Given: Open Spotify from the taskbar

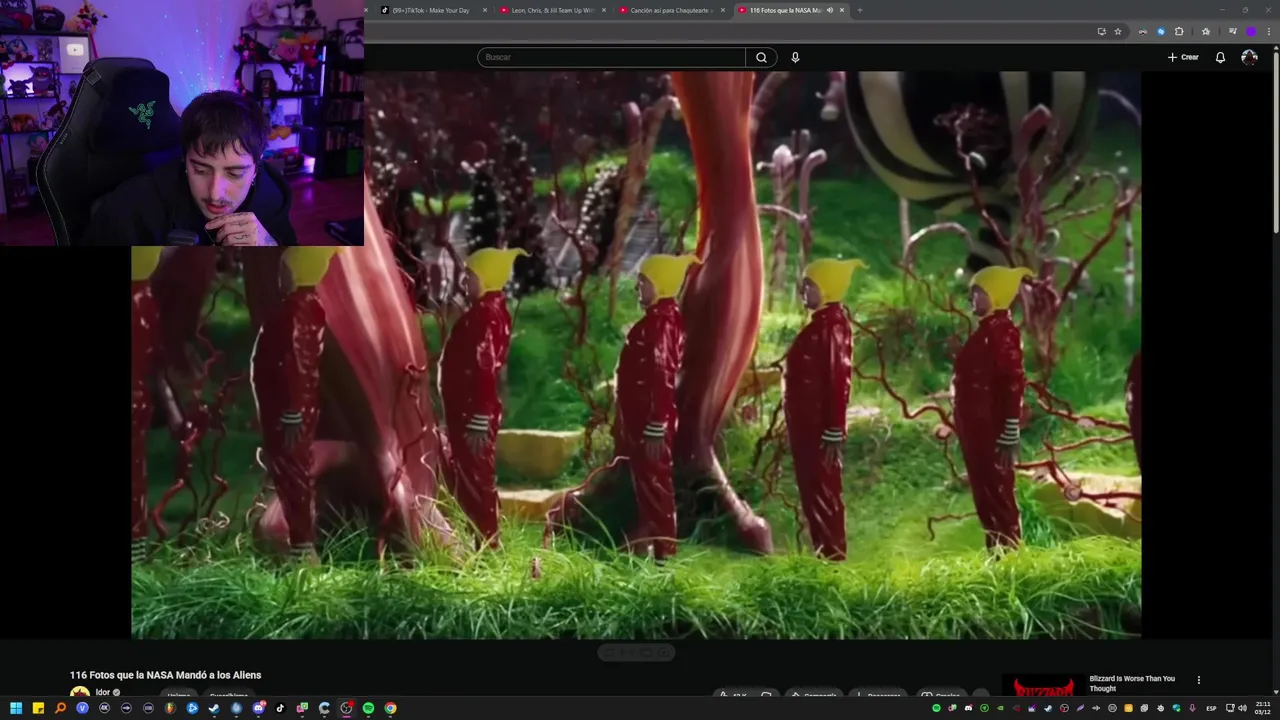Looking at the screenshot, I should (x=368, y=708).
